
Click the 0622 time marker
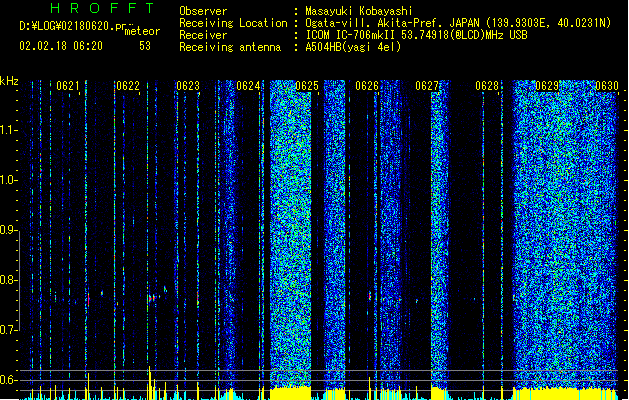[x=128, y=86]
